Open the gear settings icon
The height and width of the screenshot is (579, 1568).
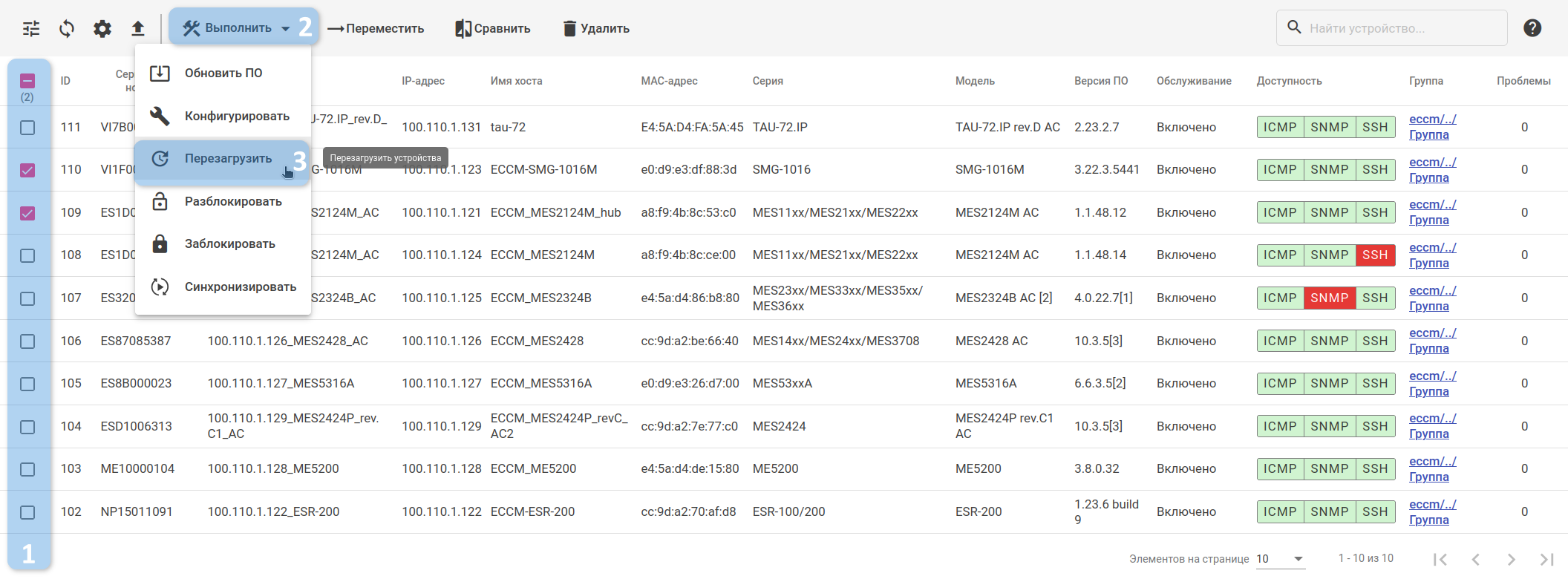pyautogui.click(x=102, y=29)
